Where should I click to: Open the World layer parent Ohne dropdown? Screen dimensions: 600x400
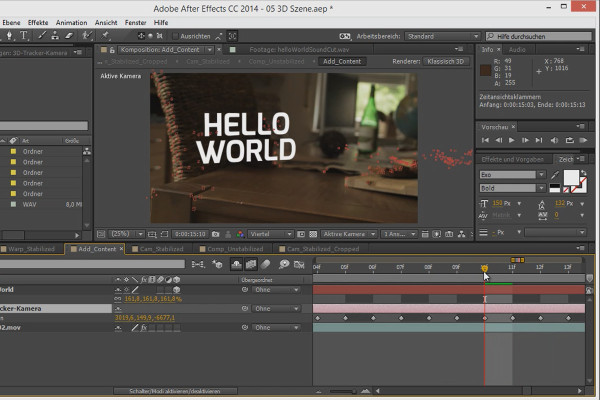pos(275,290)
